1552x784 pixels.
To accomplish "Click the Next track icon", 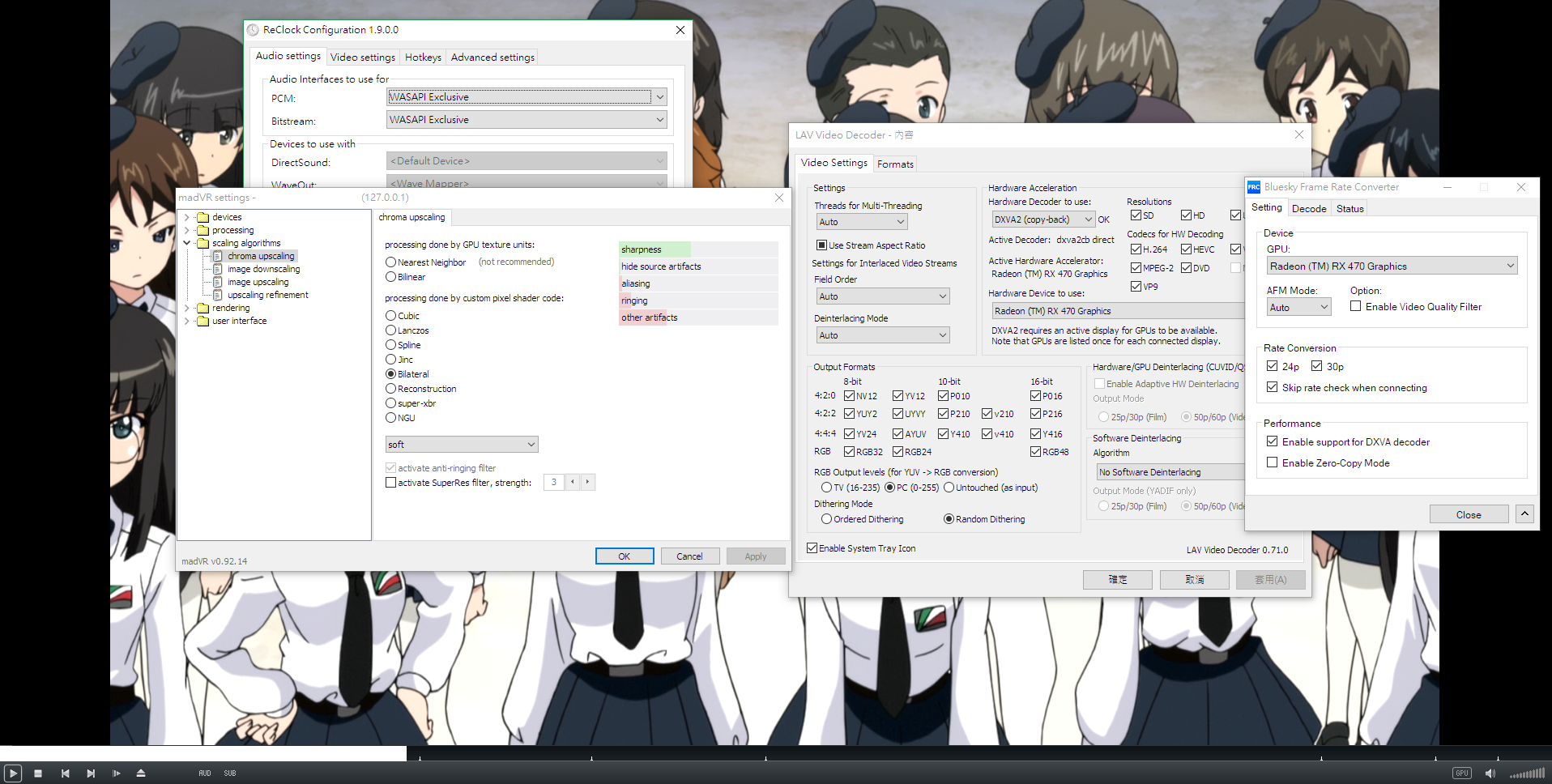I will pyautogui.click(x=91, y=773).
